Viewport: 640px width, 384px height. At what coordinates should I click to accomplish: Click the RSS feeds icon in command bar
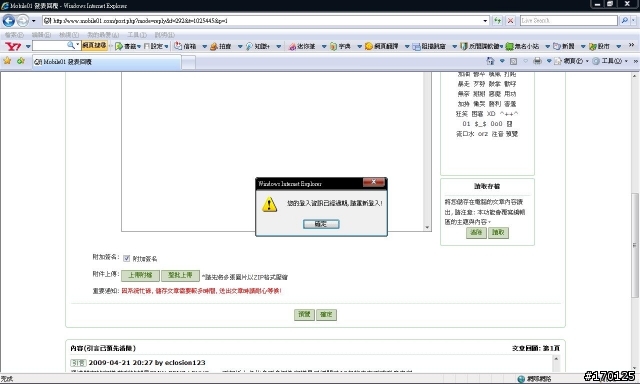point(513,61)
